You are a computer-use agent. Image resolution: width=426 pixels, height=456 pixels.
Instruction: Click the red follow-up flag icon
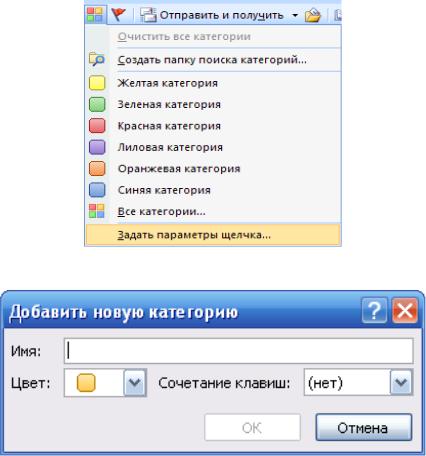click(118, 15)
